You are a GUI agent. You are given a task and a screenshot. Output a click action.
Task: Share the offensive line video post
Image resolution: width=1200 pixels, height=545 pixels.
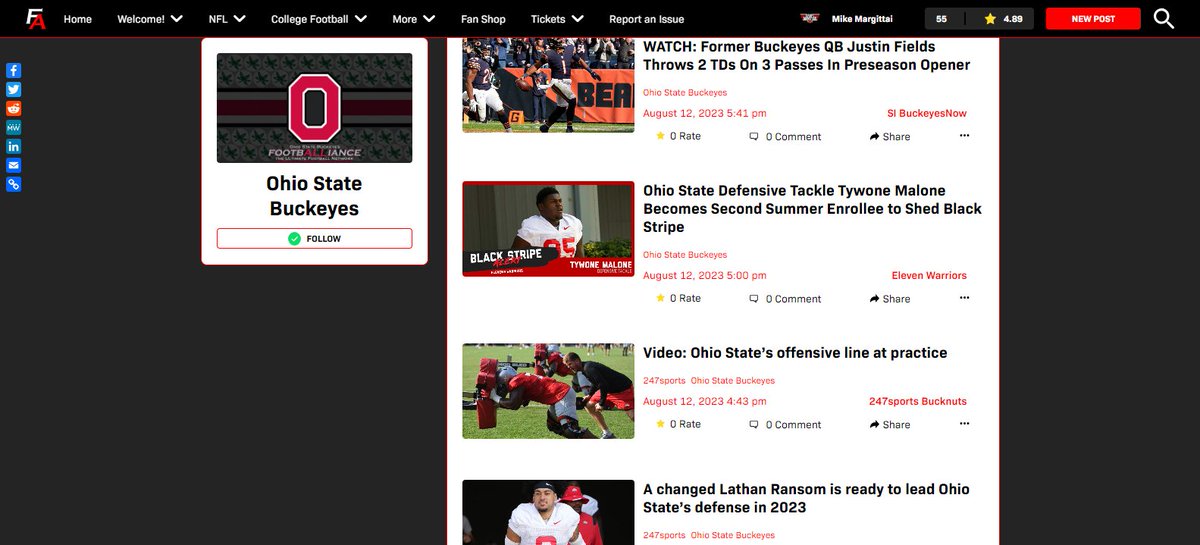point(890,424)
